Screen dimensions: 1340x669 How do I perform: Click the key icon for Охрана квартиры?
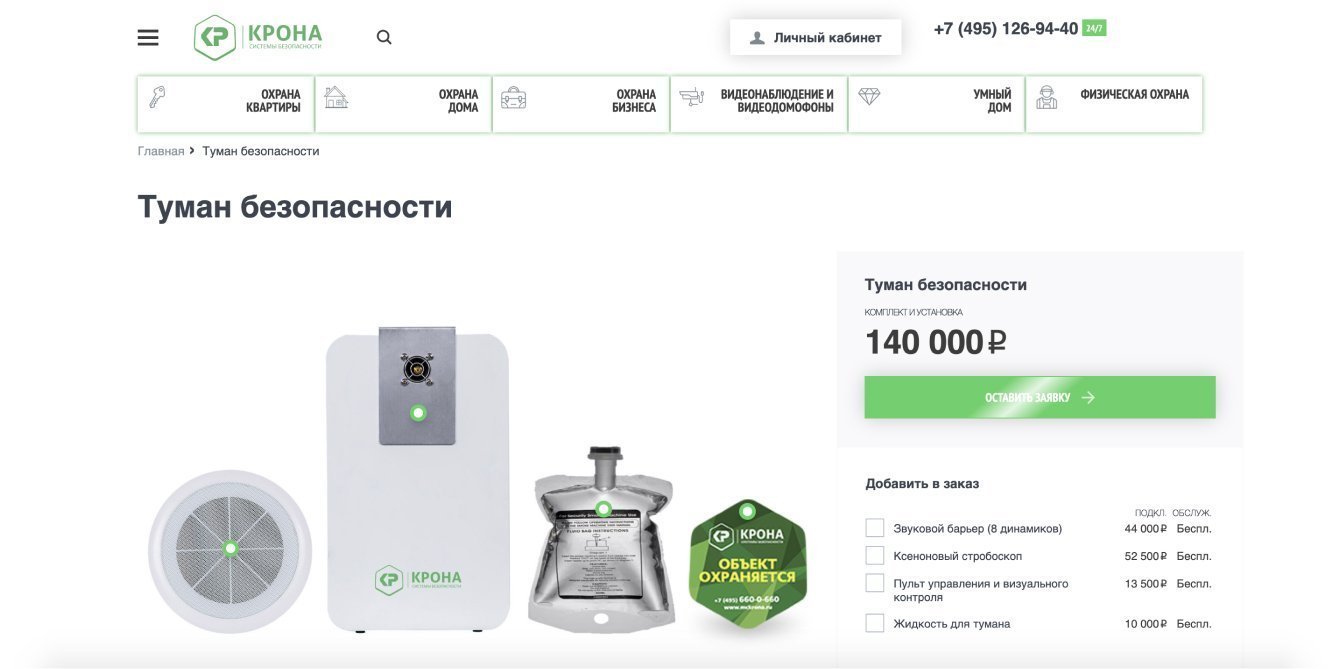click(157, 97)
